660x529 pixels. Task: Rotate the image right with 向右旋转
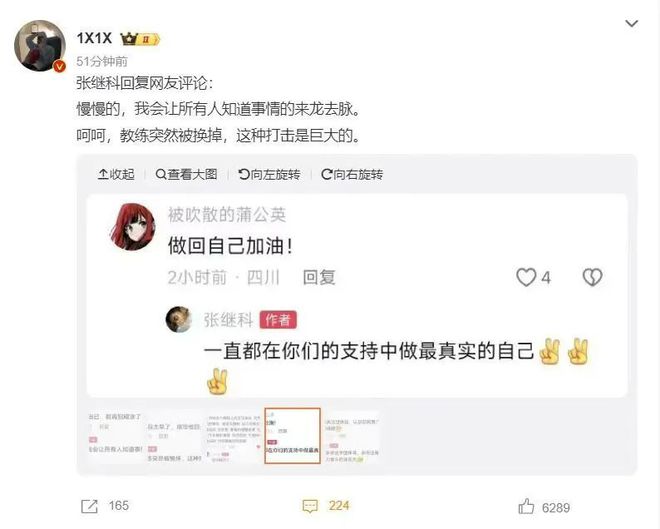[352, 174]
